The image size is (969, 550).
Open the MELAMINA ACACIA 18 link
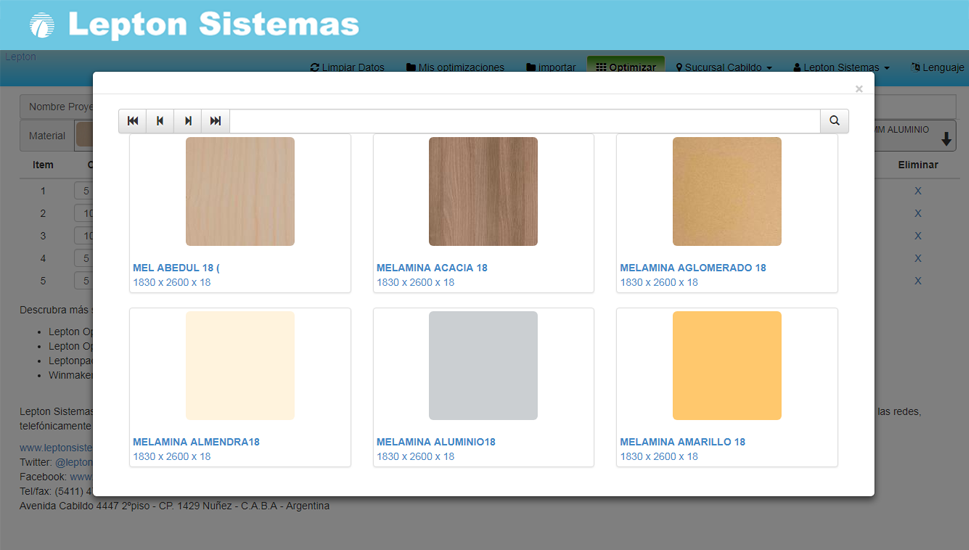point(431,268)
